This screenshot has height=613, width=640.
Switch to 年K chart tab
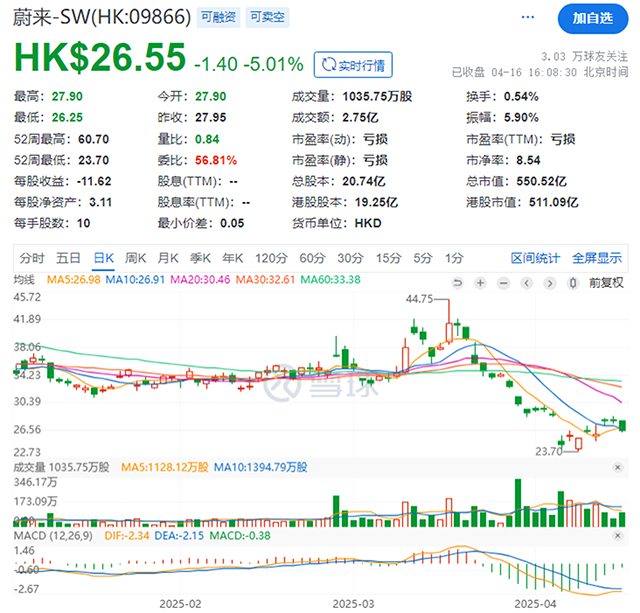[233, 258]
